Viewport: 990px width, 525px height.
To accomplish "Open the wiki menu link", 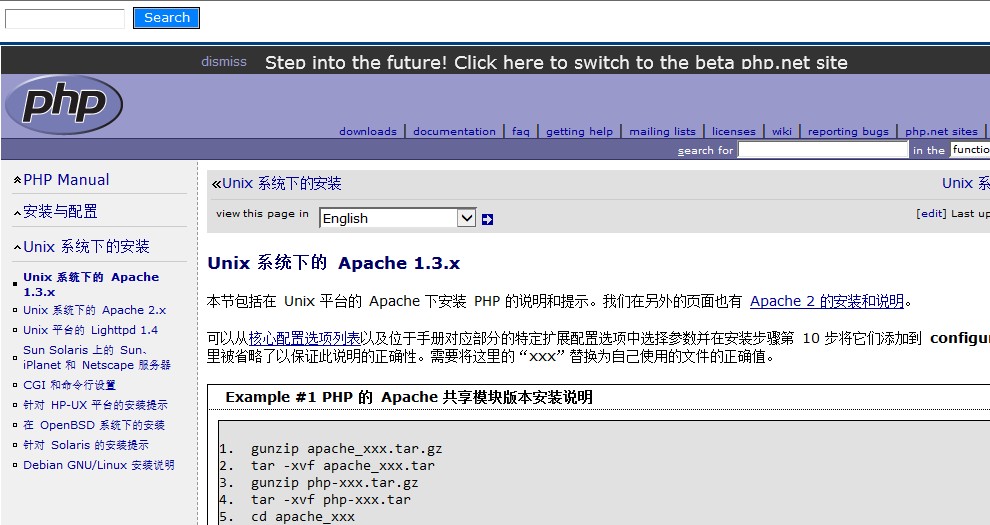I will (x=782, y=131).
